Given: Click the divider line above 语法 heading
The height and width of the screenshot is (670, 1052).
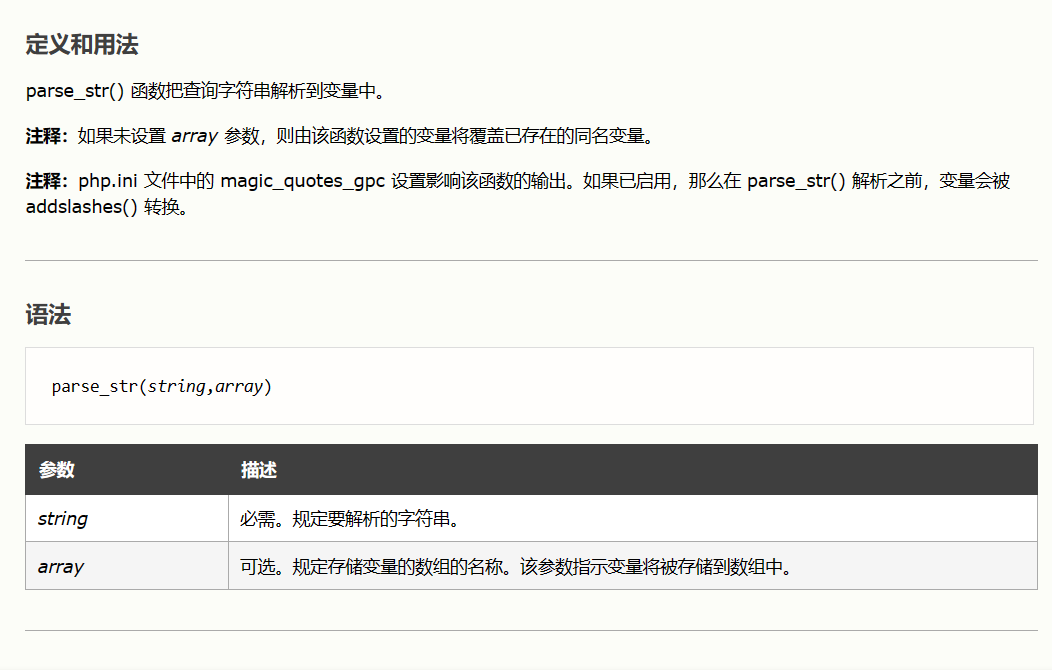Looking at the screenshot, I should pyautogui.click(x=530, y=261).
